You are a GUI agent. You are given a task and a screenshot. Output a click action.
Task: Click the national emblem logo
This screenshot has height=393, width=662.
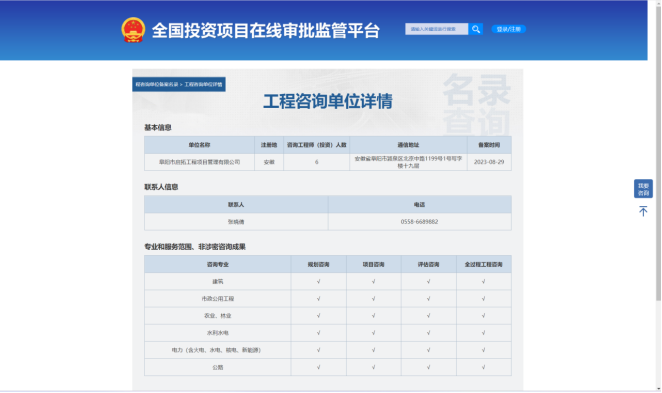(133, 30)
